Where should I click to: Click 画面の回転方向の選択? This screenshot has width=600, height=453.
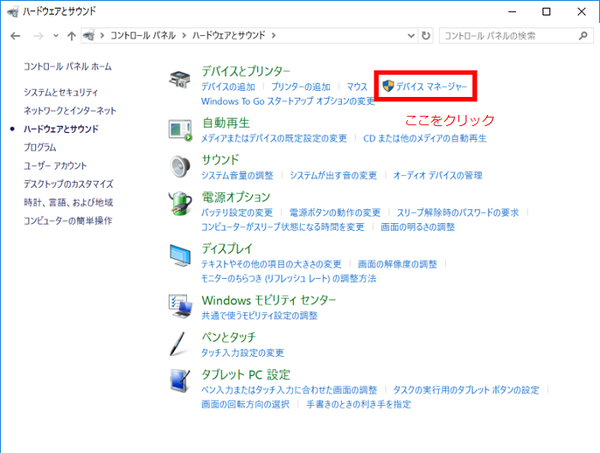pos(245,404)
